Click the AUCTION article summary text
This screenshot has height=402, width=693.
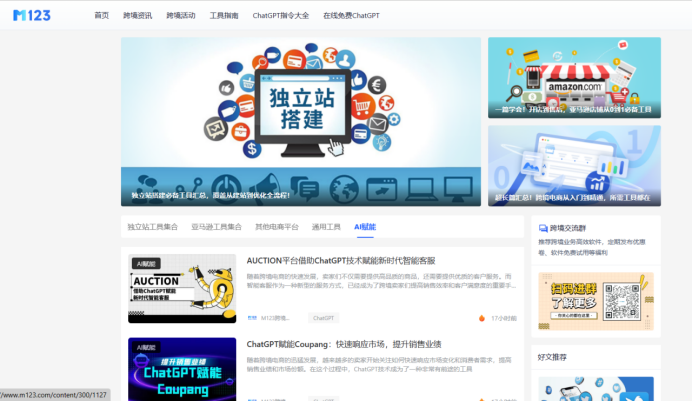click(x=381, y=281)
